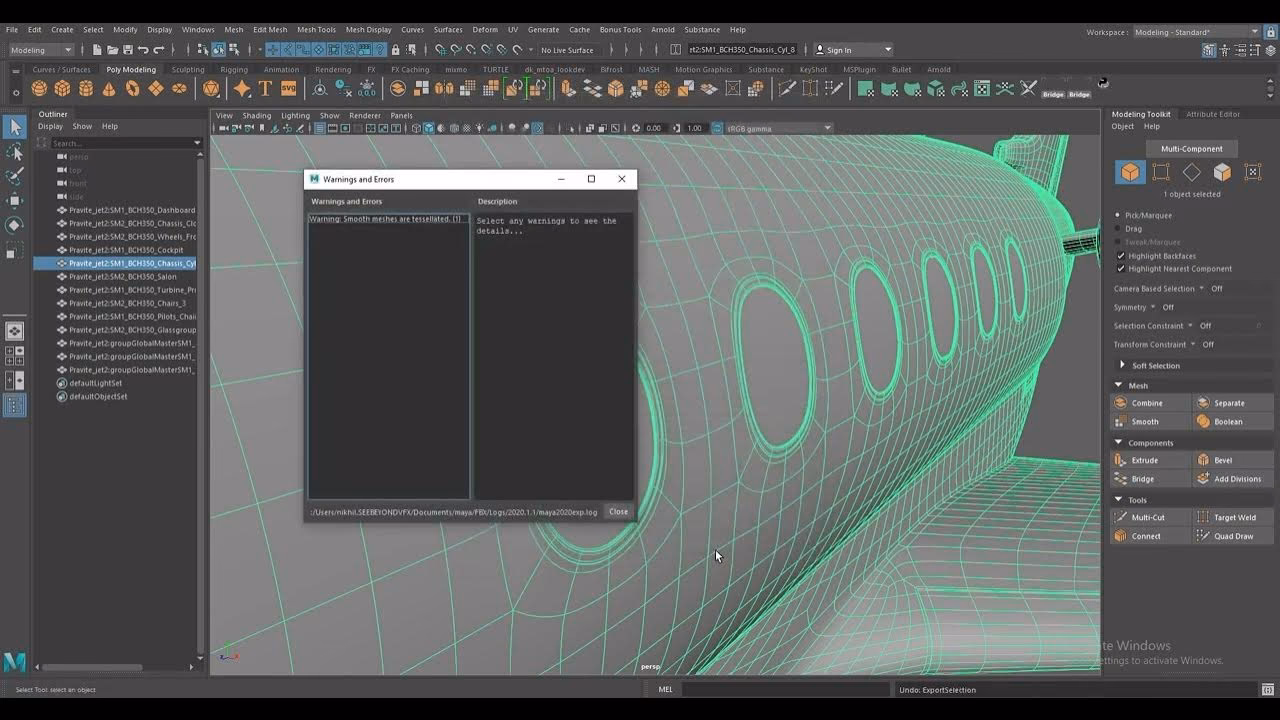Select Pick/Marquee radio option
Viewport: 1280px width, 720px height.
pos(1118,215)
